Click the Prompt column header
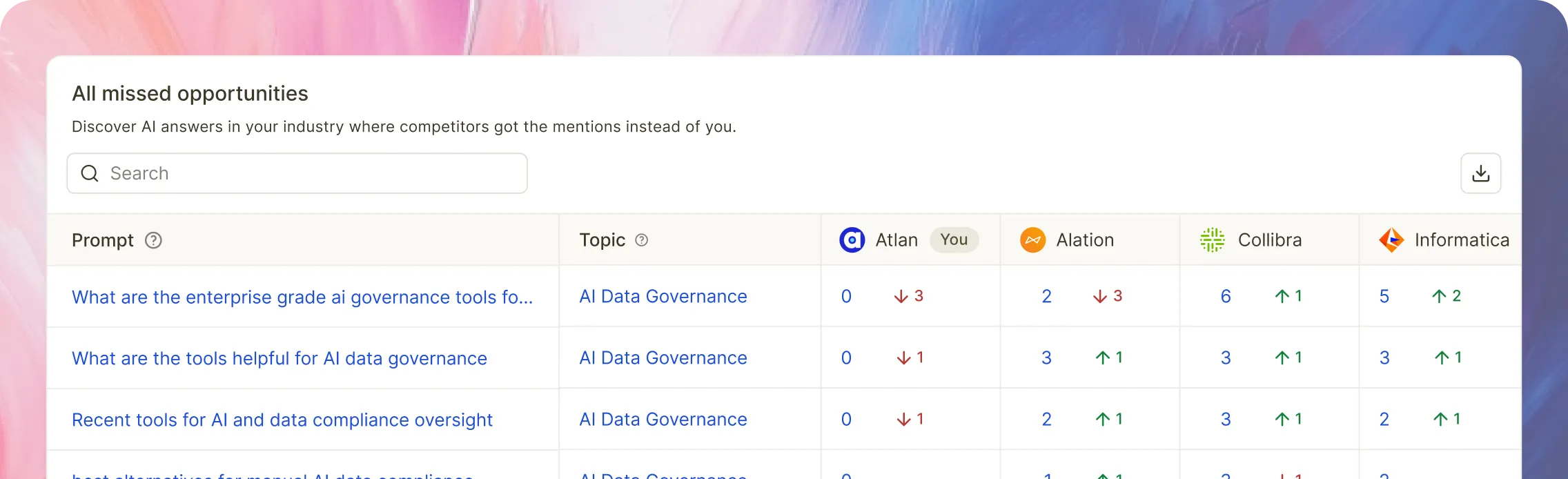Viewport: 1568px width, 479px height. [103, 240]
